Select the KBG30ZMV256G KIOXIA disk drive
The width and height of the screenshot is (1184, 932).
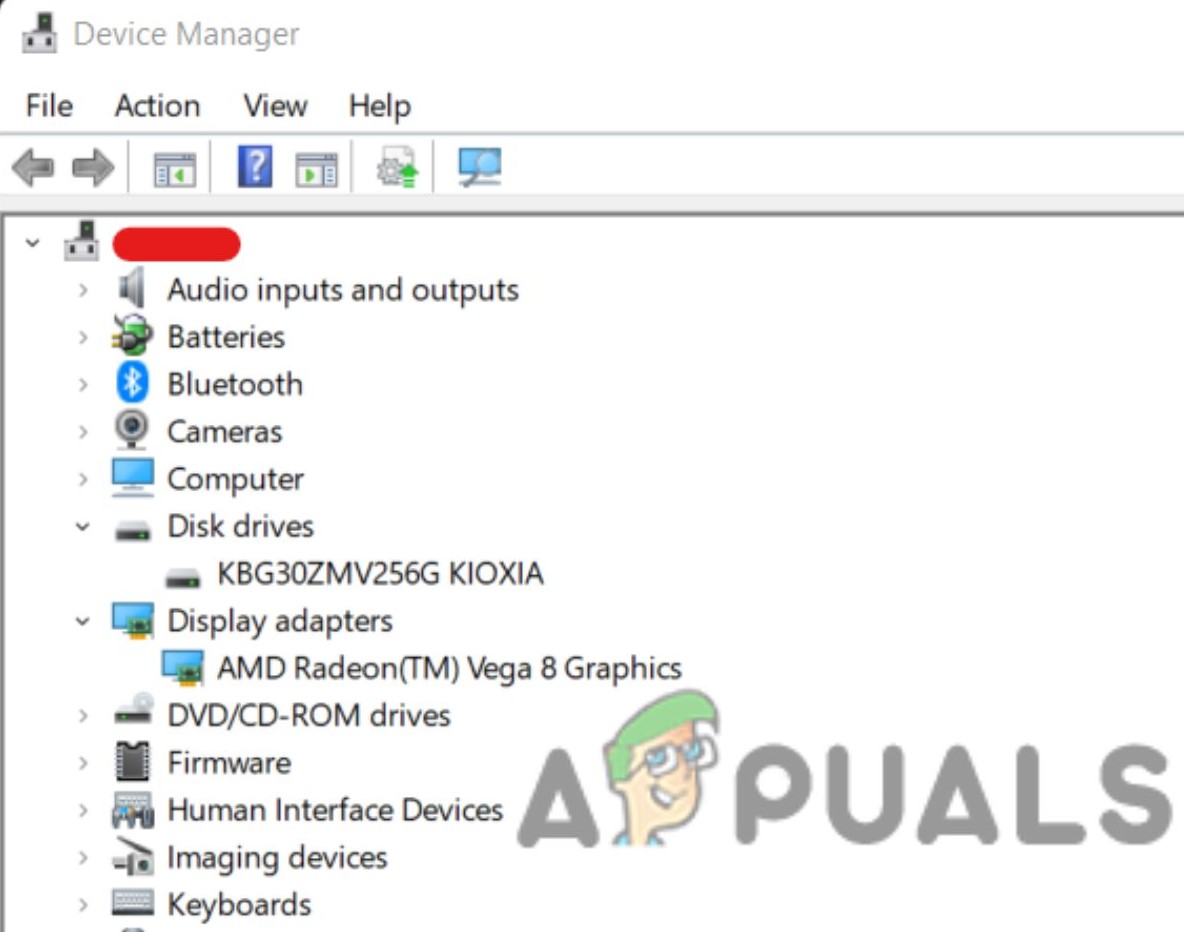[x=385, y=573]
